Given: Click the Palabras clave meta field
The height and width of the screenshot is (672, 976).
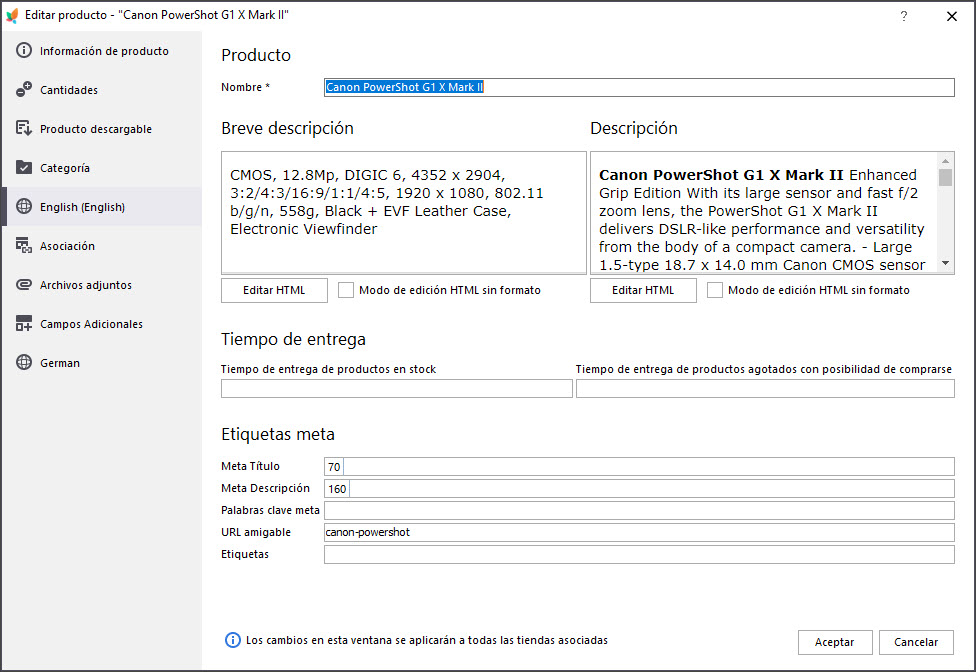Looking at the screenshot, I should tap(639, 510).
